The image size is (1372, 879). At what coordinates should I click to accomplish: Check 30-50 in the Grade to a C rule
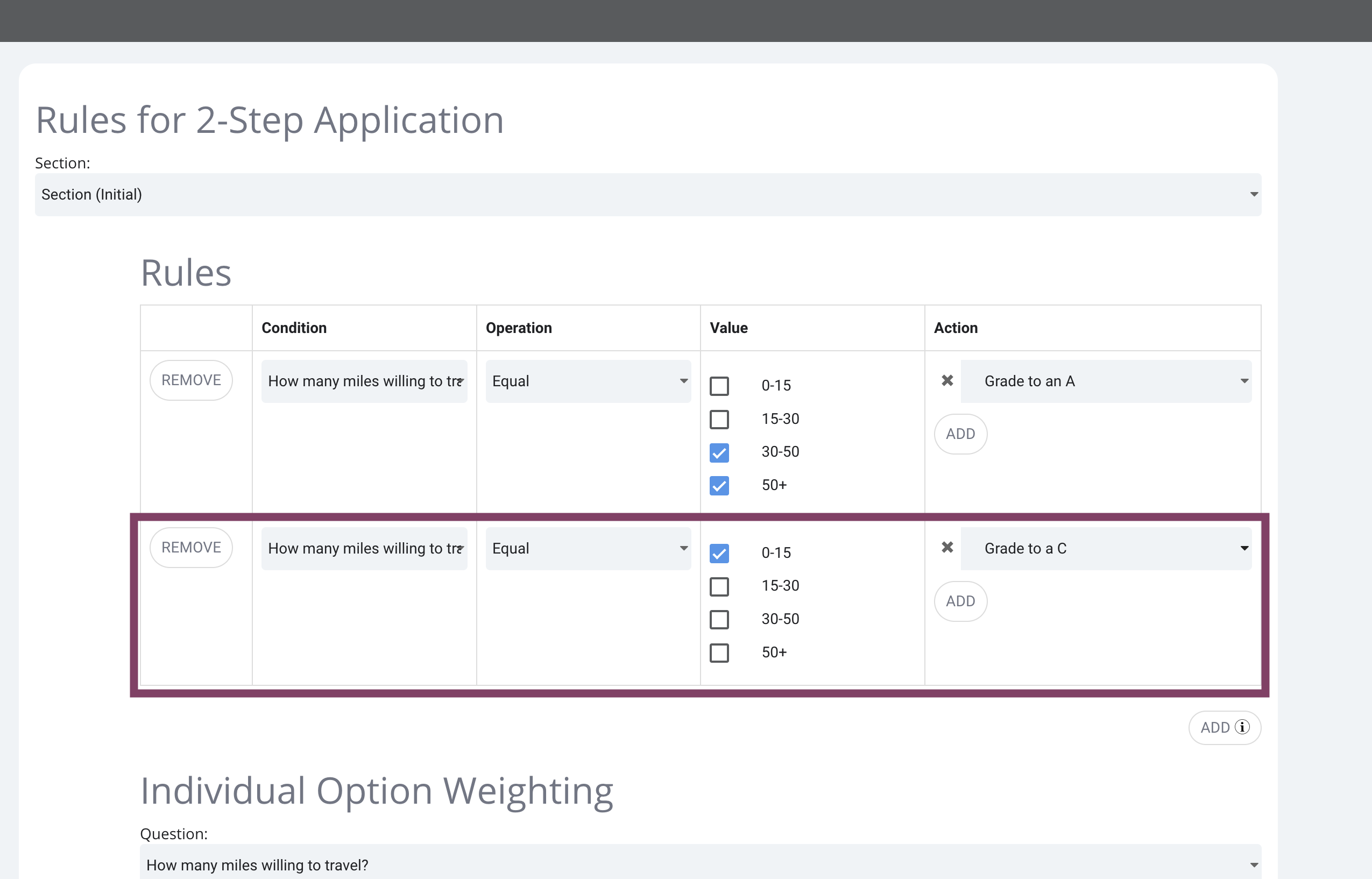click(719, 619)
